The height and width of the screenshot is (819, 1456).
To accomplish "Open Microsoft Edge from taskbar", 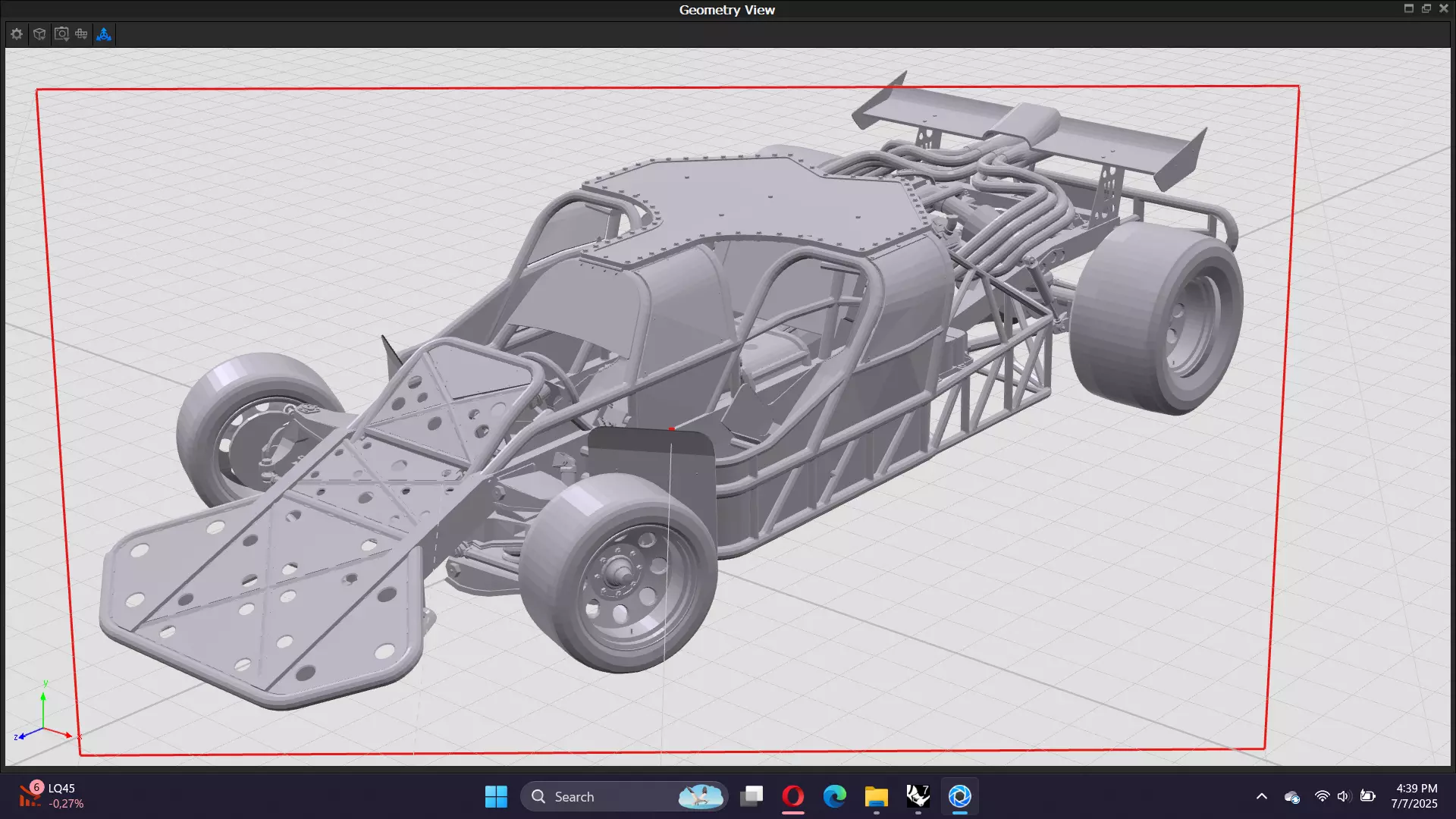I will [x=835, y=796].
